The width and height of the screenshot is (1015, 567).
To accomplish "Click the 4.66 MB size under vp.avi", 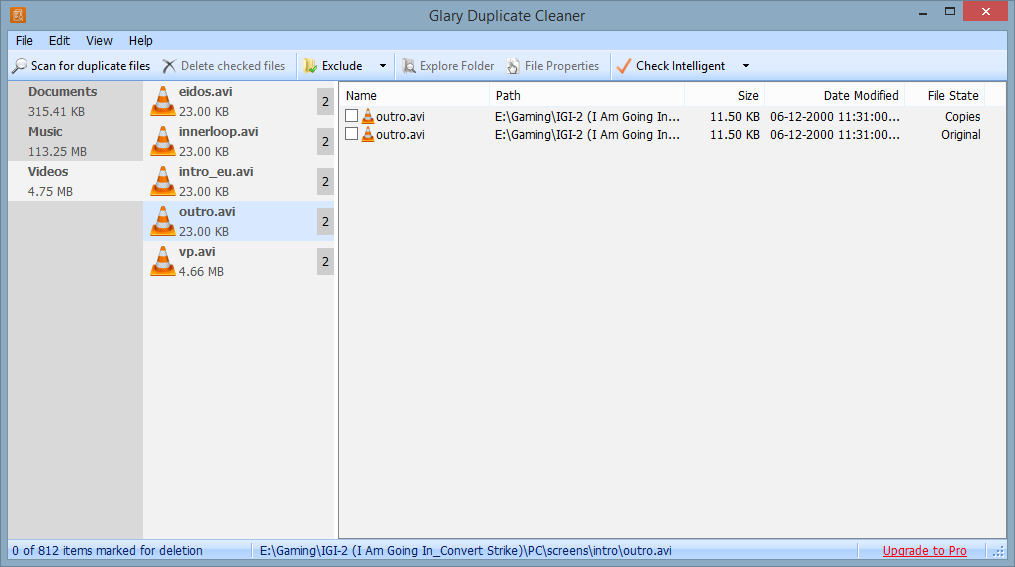I will click(x=201, y=272).
